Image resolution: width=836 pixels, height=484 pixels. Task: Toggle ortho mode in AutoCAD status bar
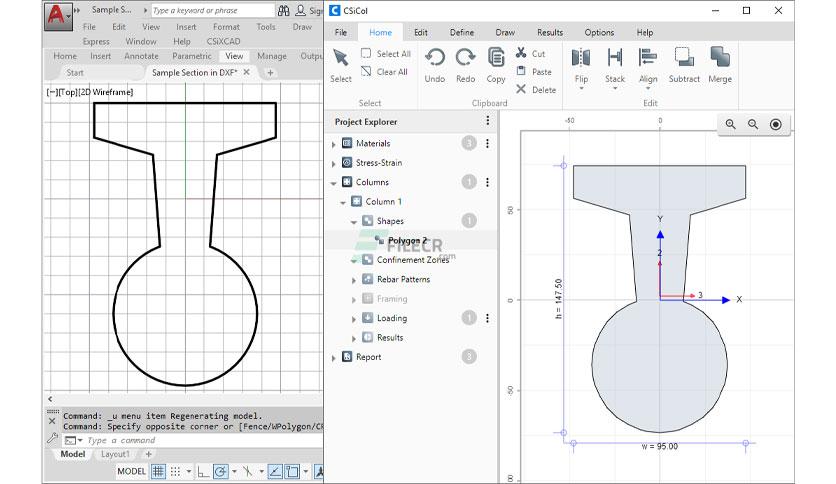203,471
